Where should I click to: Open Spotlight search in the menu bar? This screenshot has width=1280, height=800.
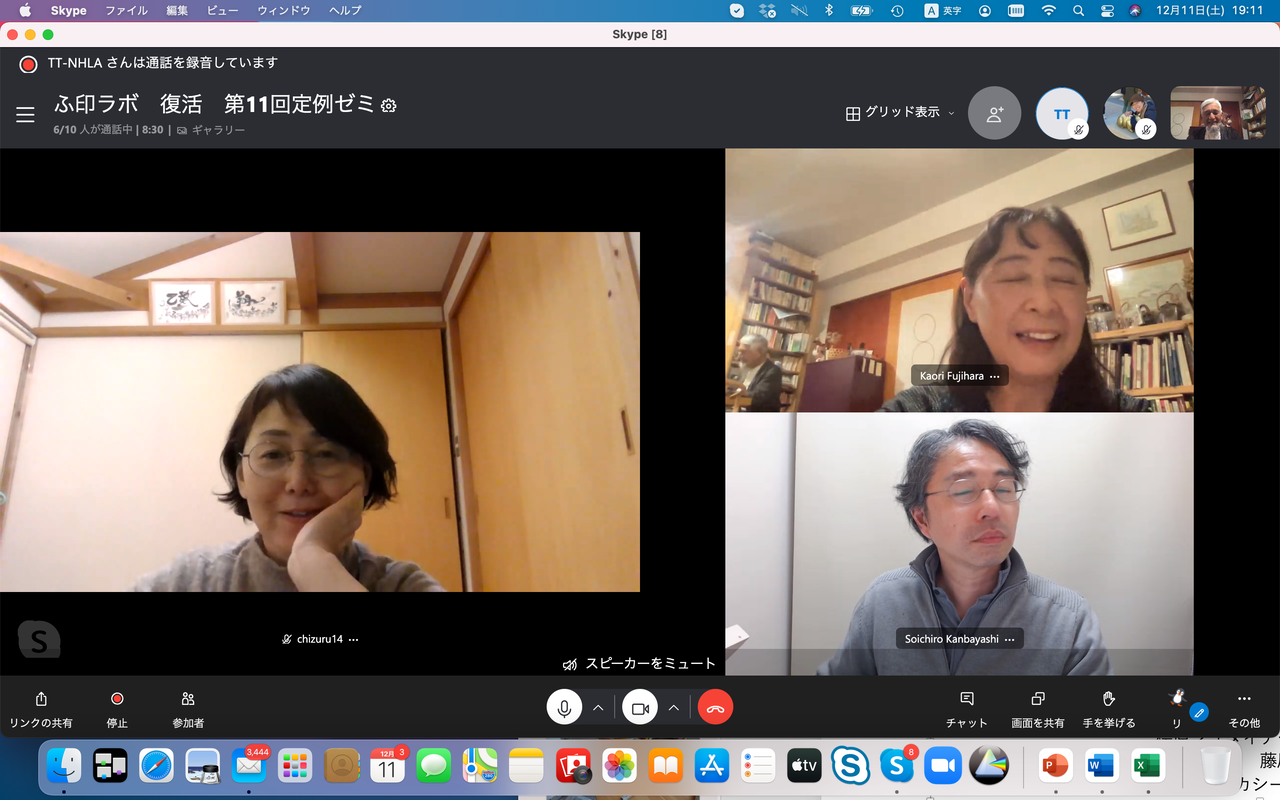[1078, 11]
